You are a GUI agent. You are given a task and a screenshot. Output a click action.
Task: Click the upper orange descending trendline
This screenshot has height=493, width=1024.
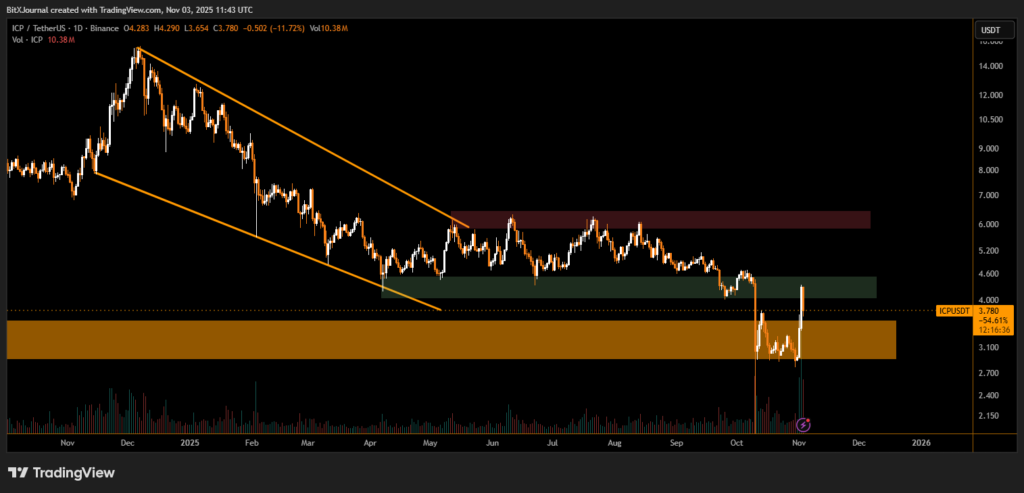pos(300,135)
